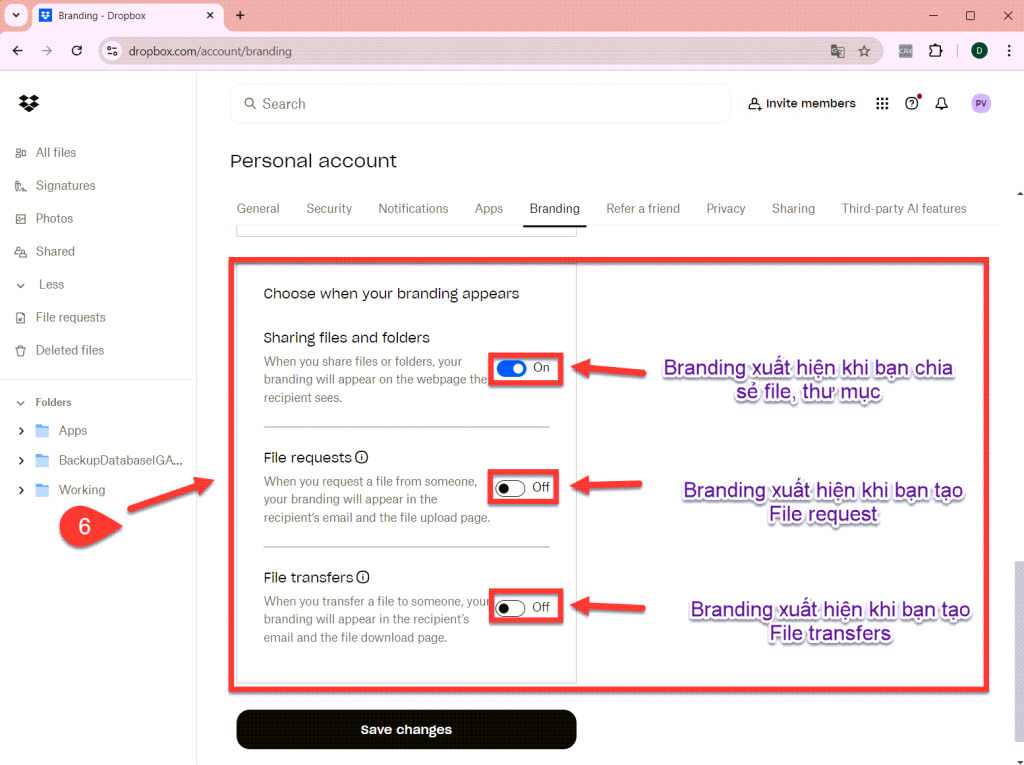The image size is (1024, 765).
Task: Switch to the Privacy tab
Action: (x=726, y=208)
